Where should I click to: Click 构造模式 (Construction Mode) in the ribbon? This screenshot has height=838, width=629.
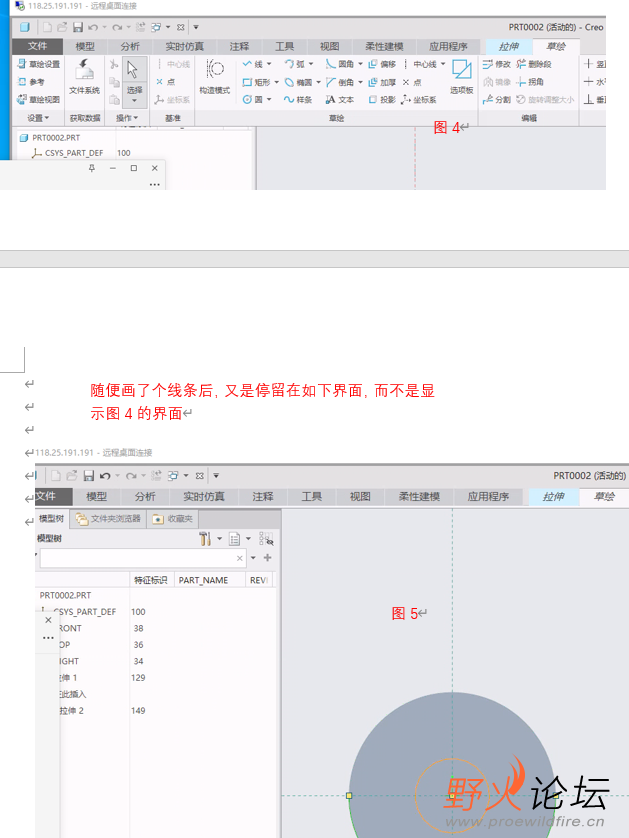pyautogui.click(x=215, y=77)
